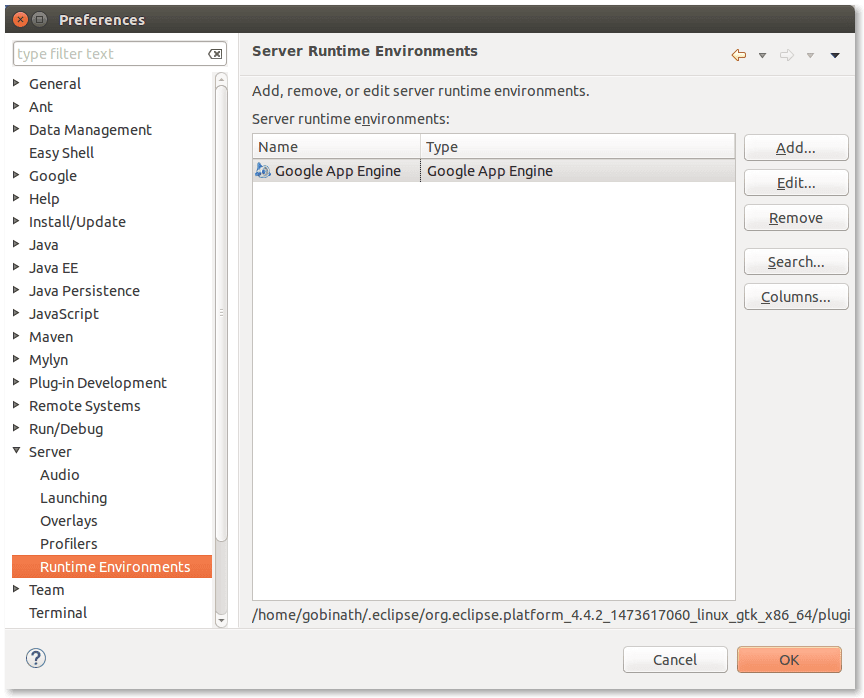Click the Edit... button
Image resolution: width=864 pixels, height=698 pixels.
click(x=796, y=183)
